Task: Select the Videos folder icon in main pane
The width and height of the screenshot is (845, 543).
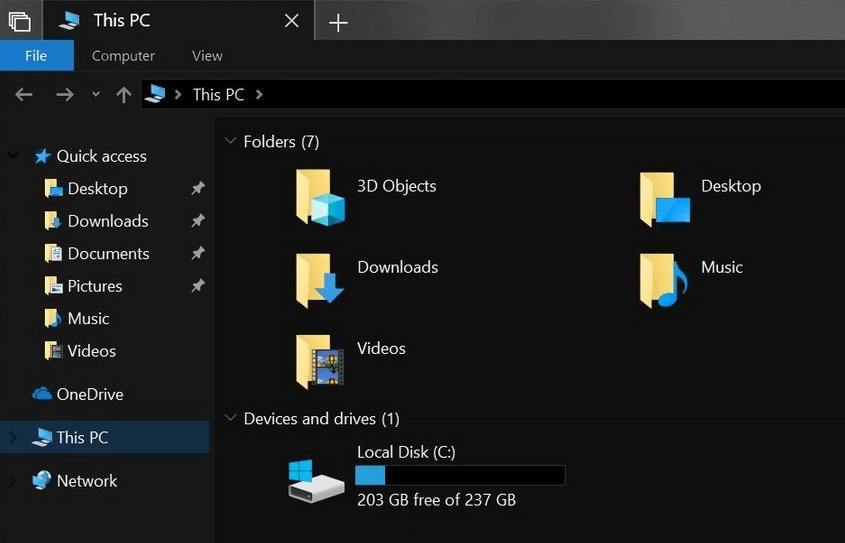Action: 320,361
